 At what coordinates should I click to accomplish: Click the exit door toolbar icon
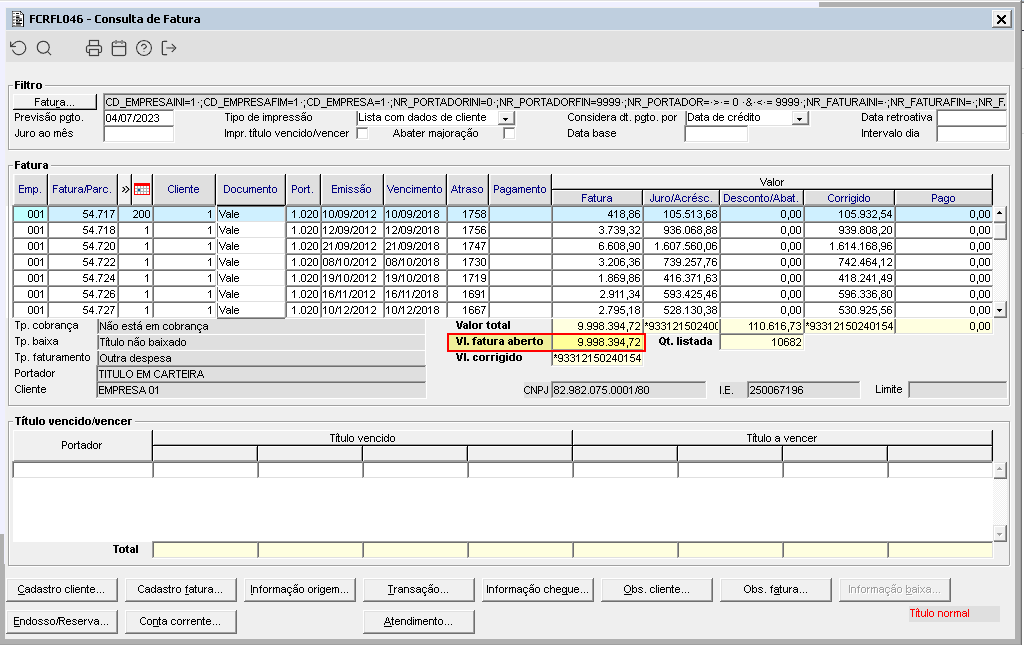pyautogui.click(x=169, y=48)
